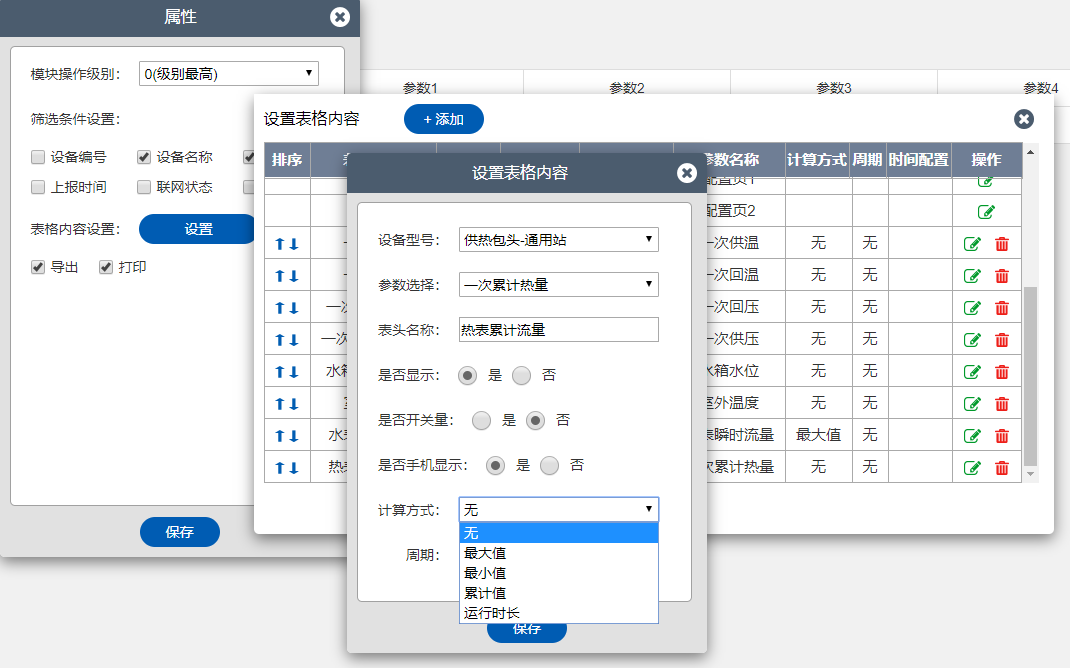Screen dimensions: 1070x668
Task: Click the edit pencil for 一次回压
Action: (x=971, y=307)
